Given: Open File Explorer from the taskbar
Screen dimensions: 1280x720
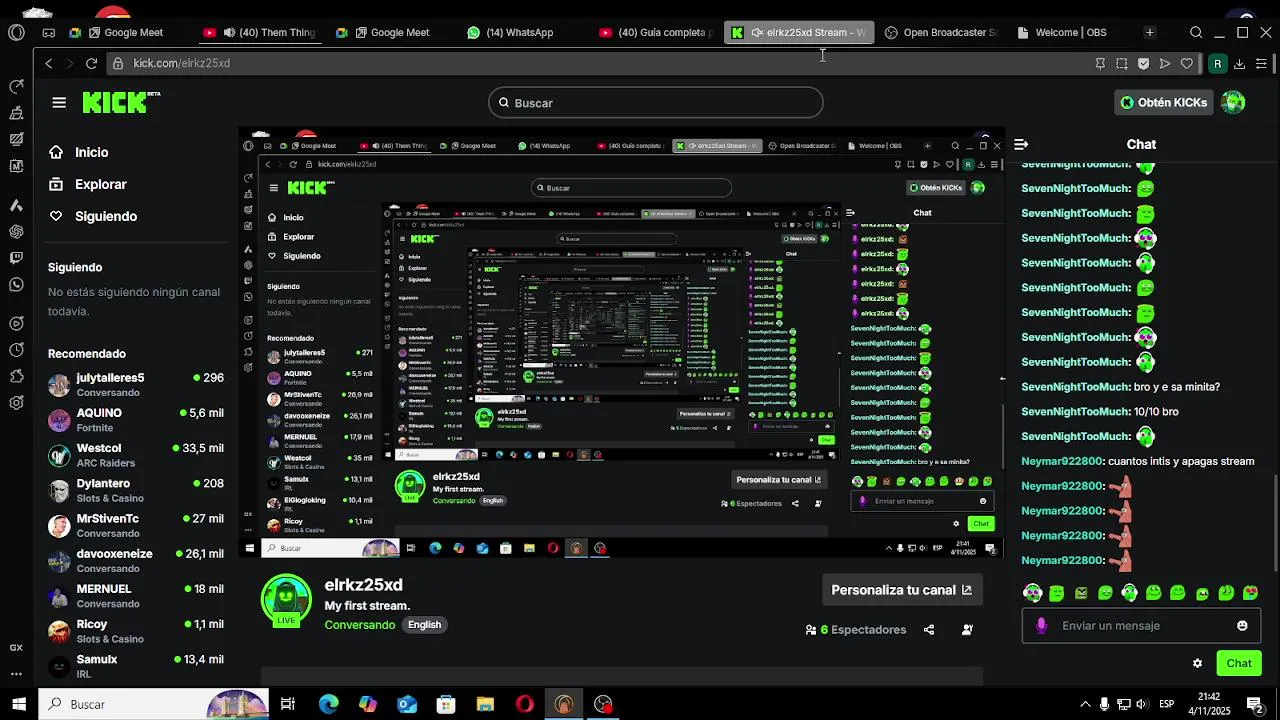Looking at the screenshot, I should (x=485, y=704).
